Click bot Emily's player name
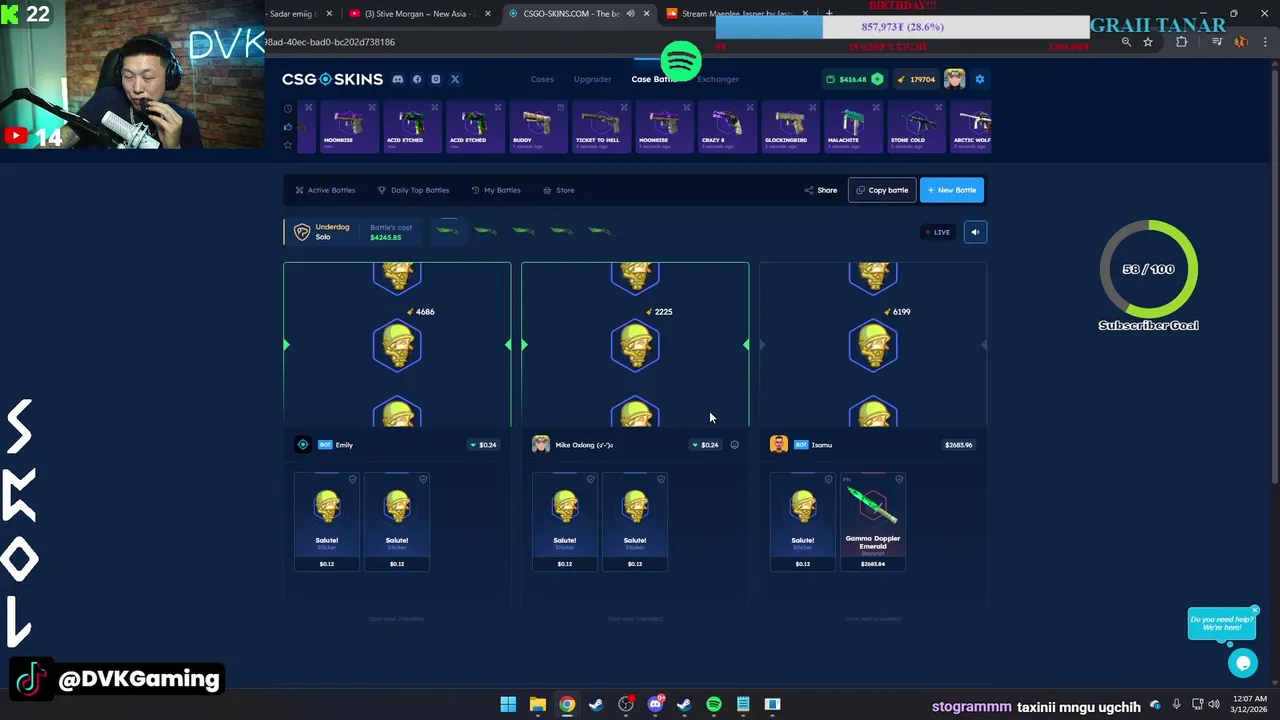This screenshot has width=1280, height=720. tap(344, 445)
